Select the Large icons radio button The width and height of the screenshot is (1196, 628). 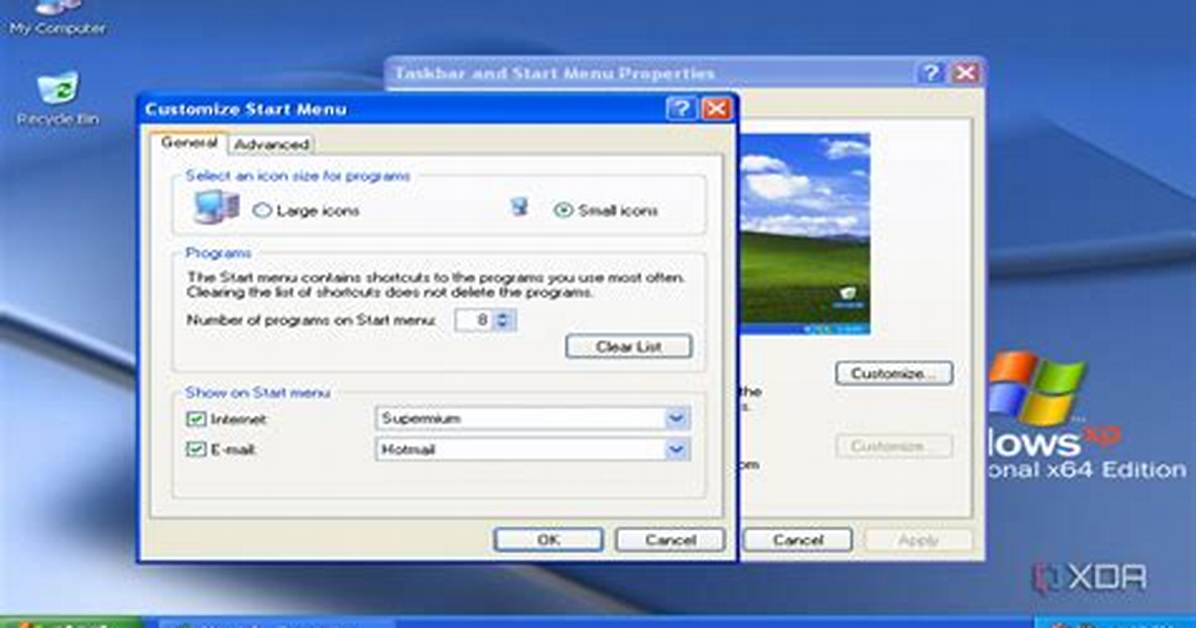click(262, 211)
